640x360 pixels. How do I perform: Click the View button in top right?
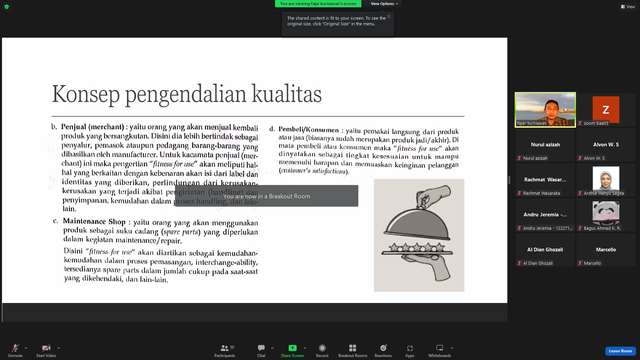(628, 7)
